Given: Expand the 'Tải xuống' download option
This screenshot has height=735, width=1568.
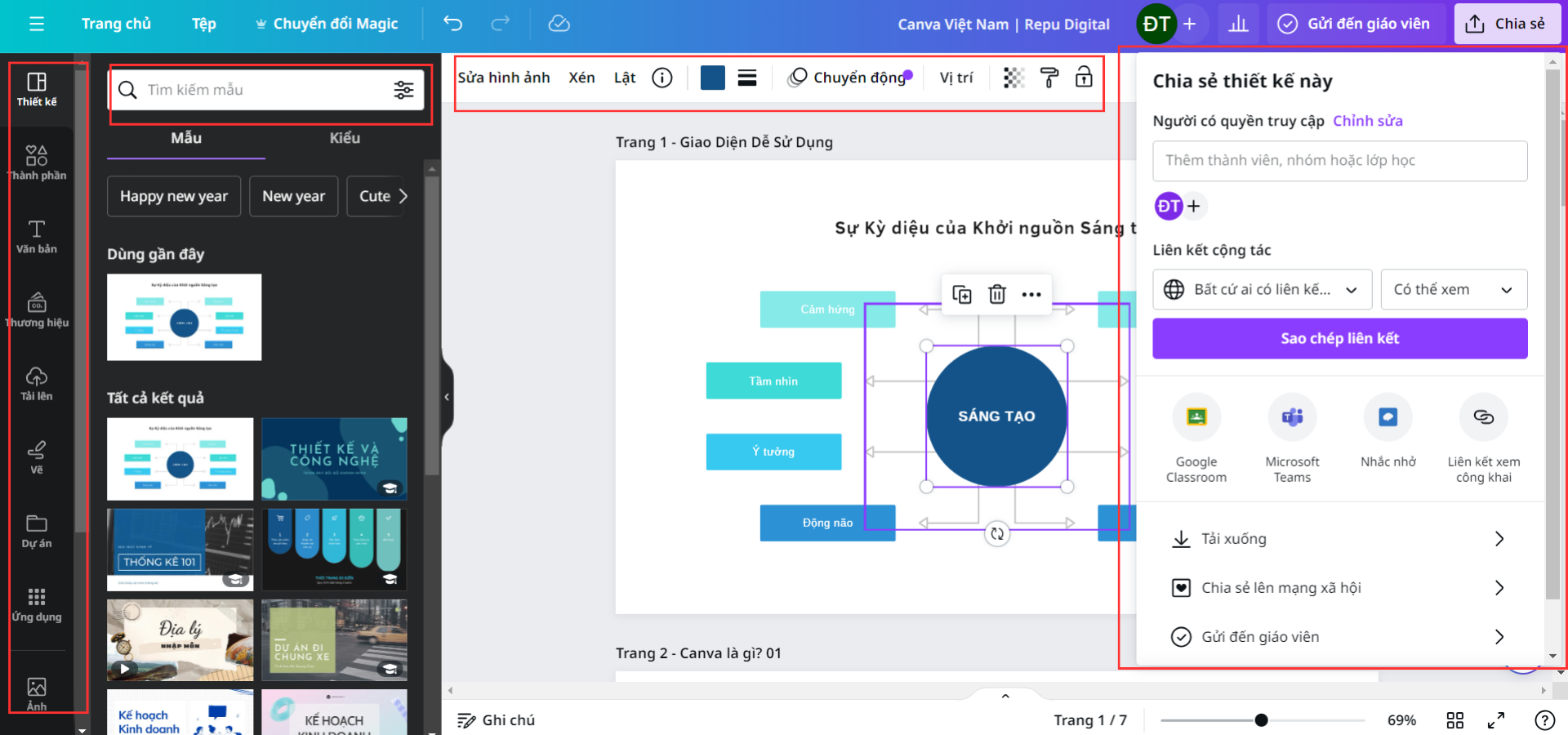Looking at the screenshot, I should pos(1339,539).
